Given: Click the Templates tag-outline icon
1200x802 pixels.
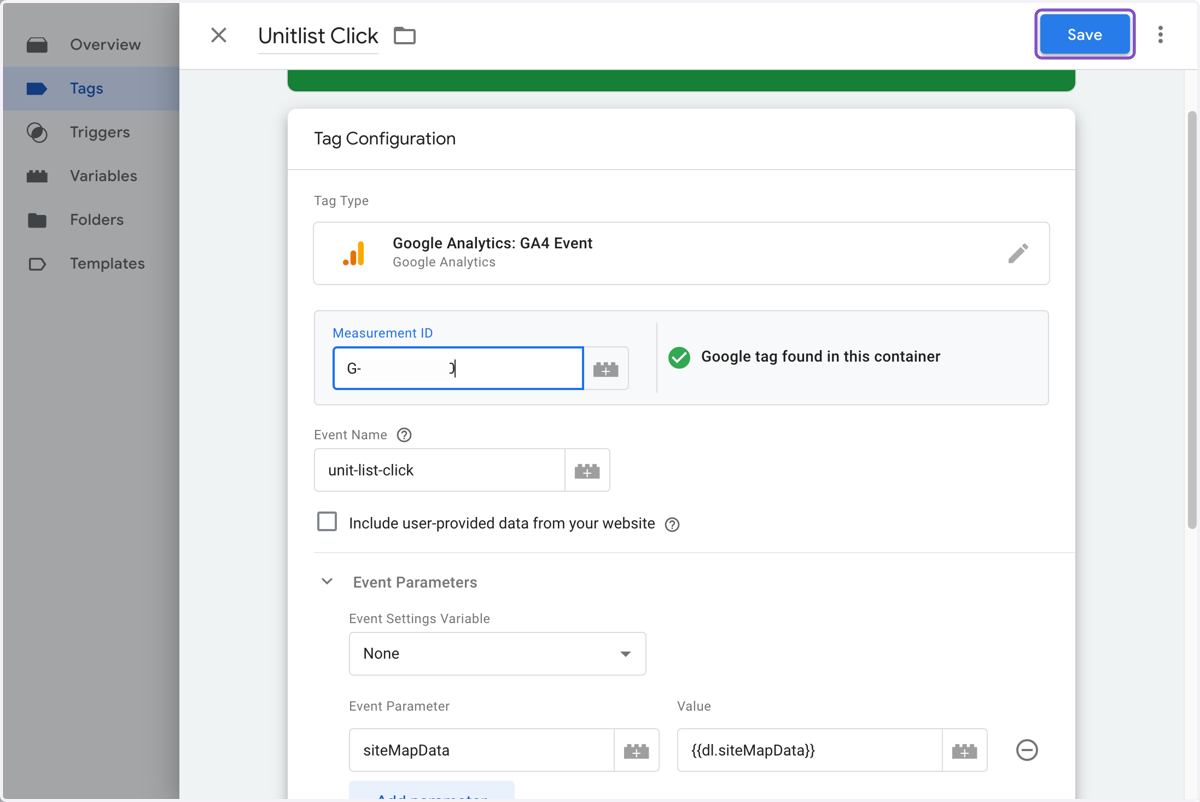Looking at the screenshot, I should 37,264.
